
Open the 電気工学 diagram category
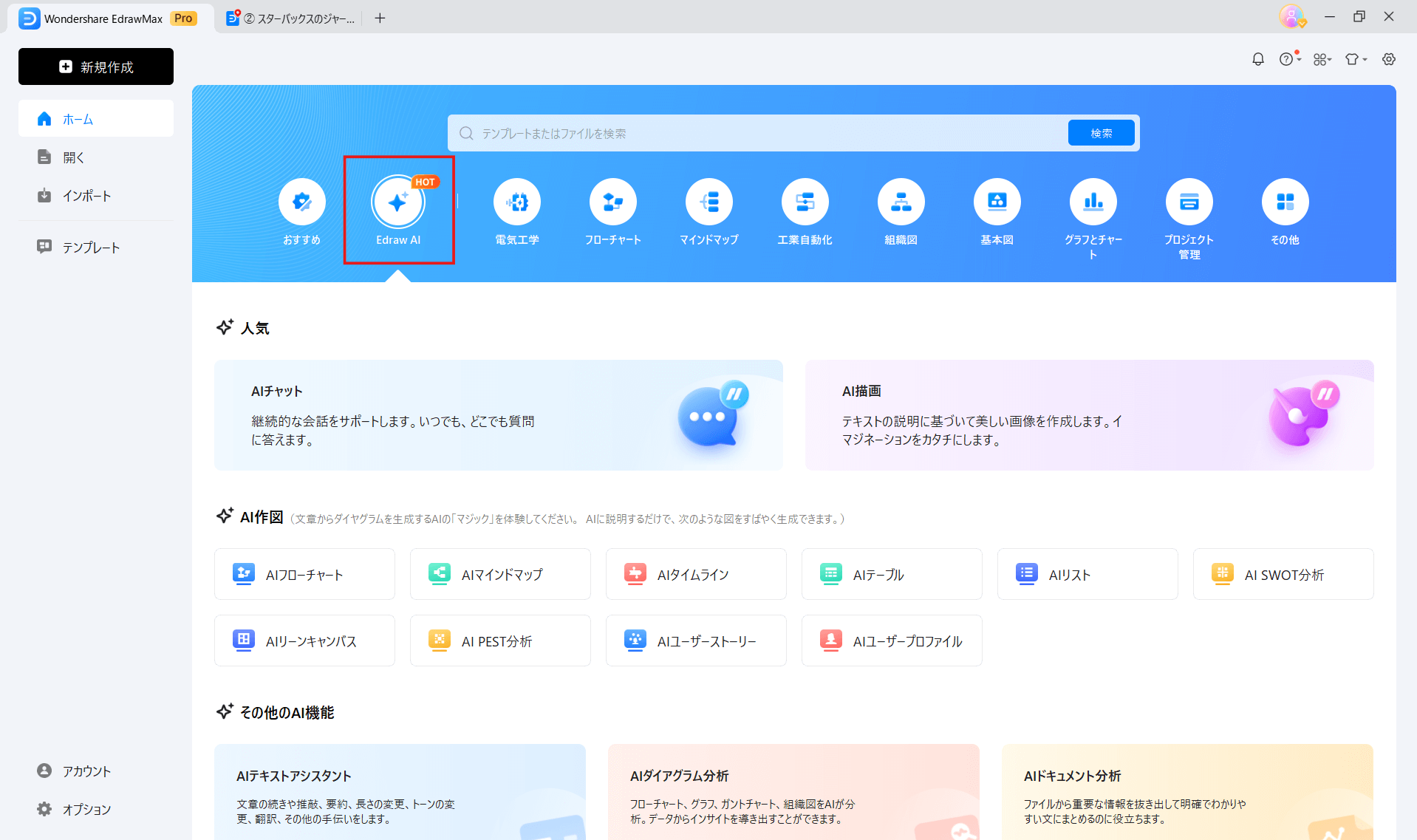tap(517, 202)
